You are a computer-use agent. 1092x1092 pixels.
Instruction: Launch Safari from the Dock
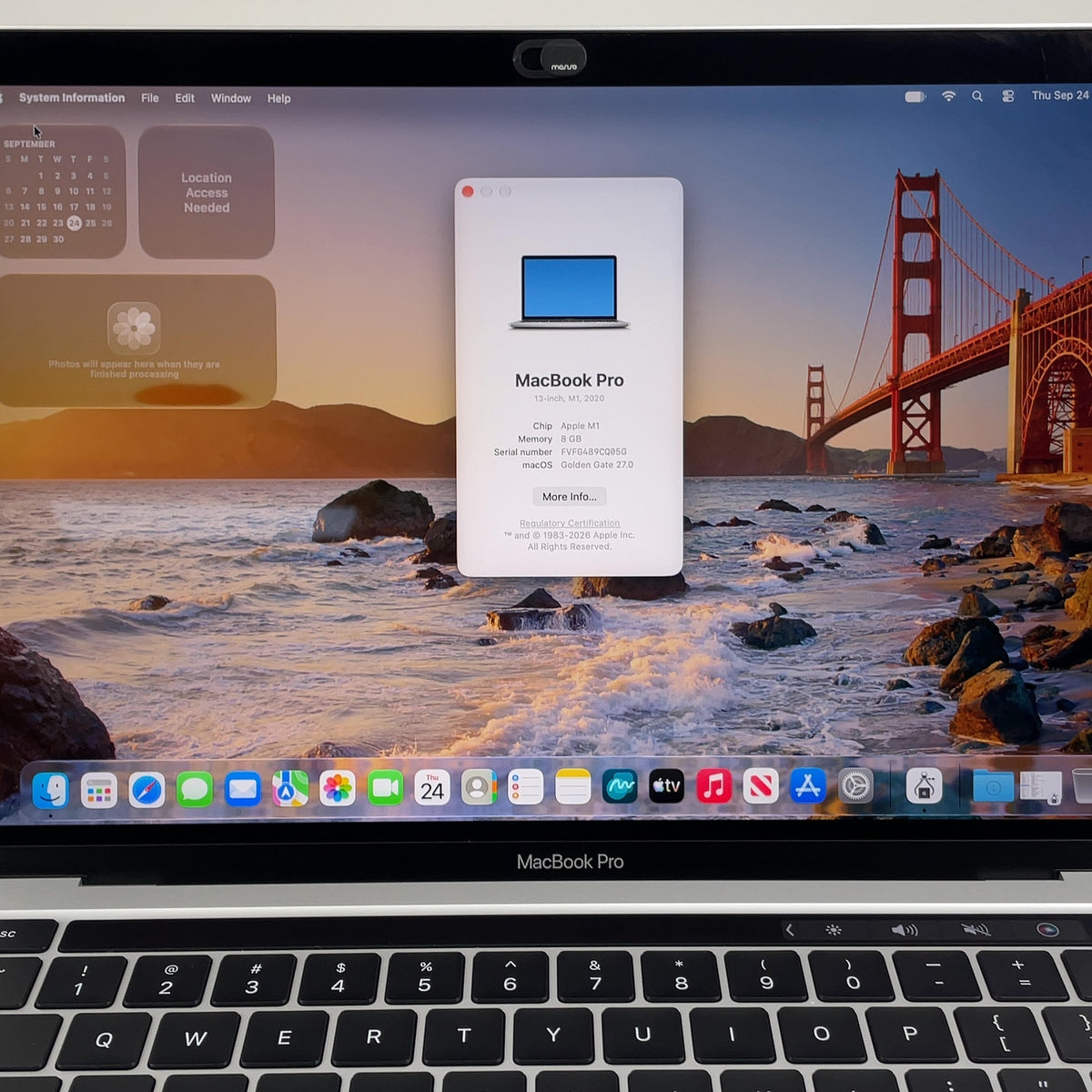point(147,790)
